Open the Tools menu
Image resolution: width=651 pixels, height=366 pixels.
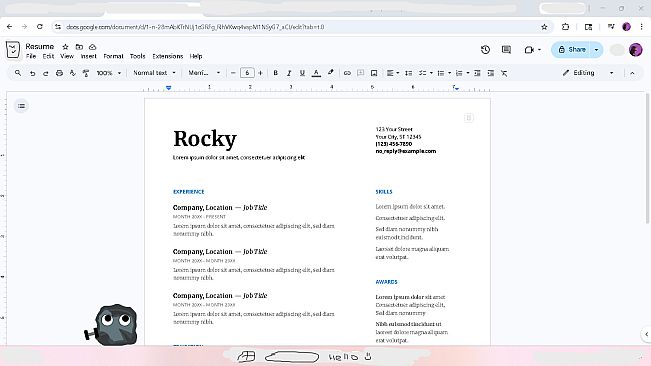(137, 56)
